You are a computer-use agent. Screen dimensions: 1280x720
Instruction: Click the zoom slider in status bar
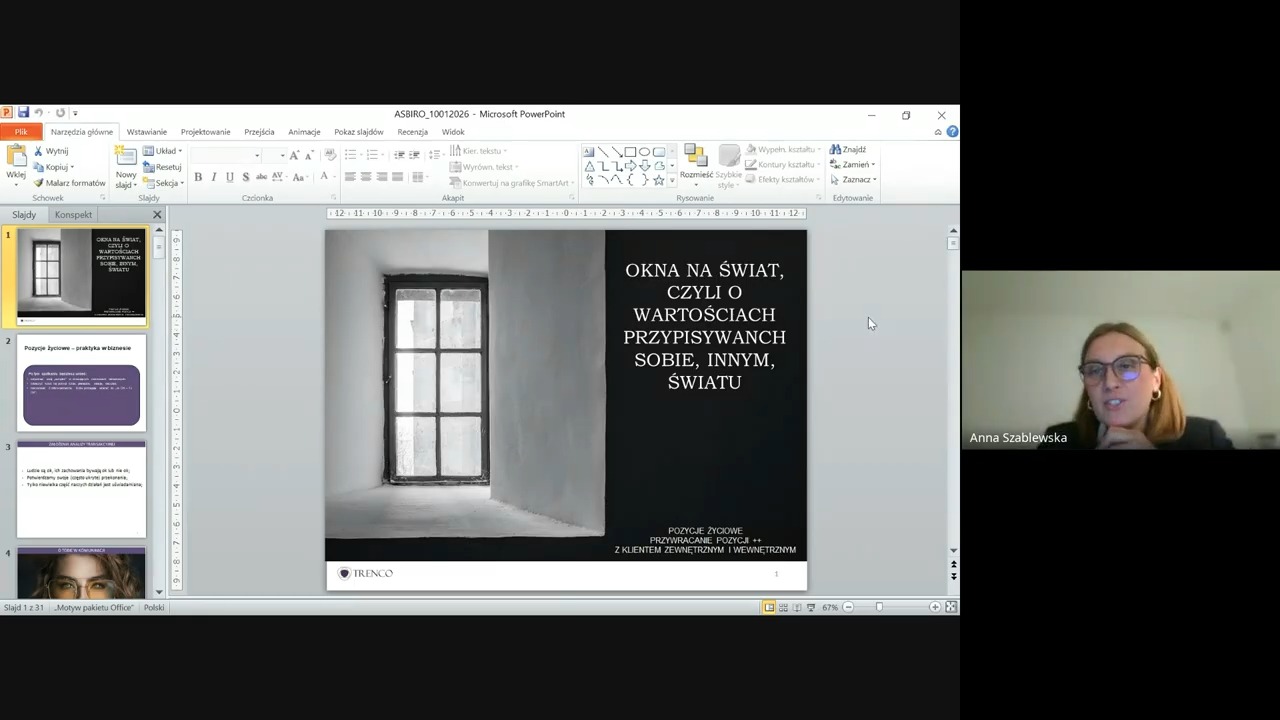click(879, 607)
